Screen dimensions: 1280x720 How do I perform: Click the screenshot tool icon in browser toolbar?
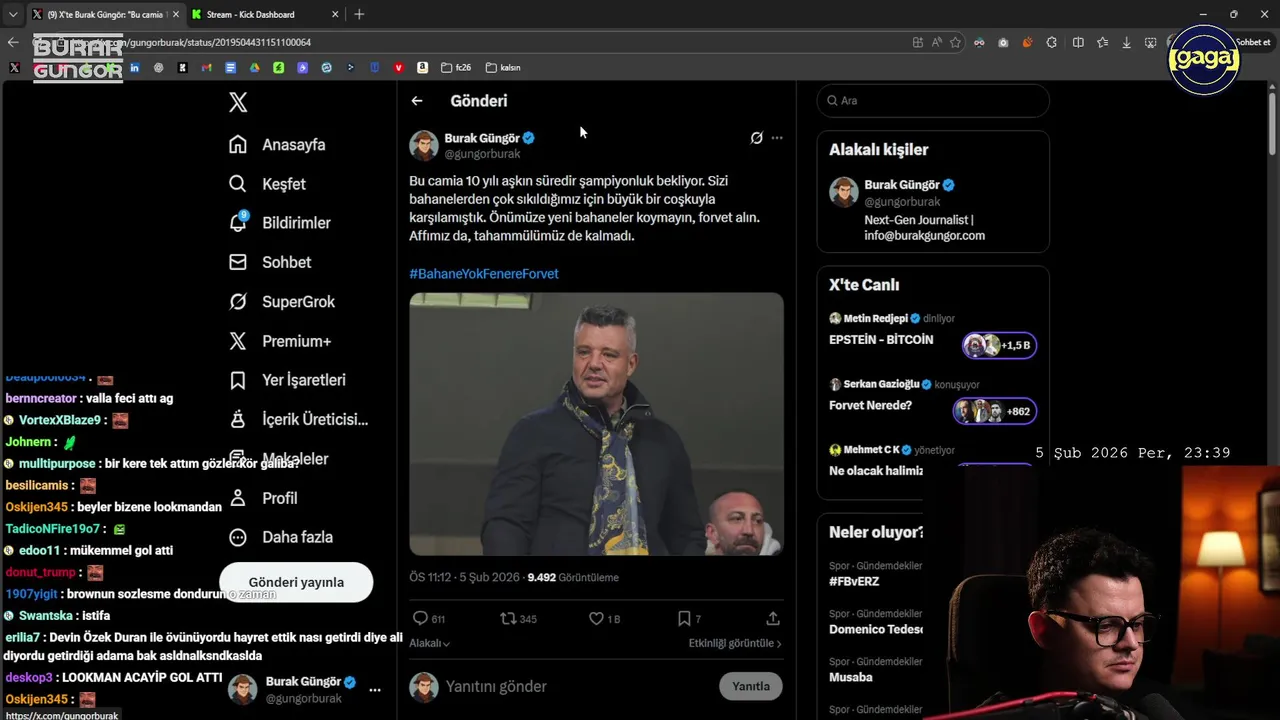click(x=1151, y=42)
